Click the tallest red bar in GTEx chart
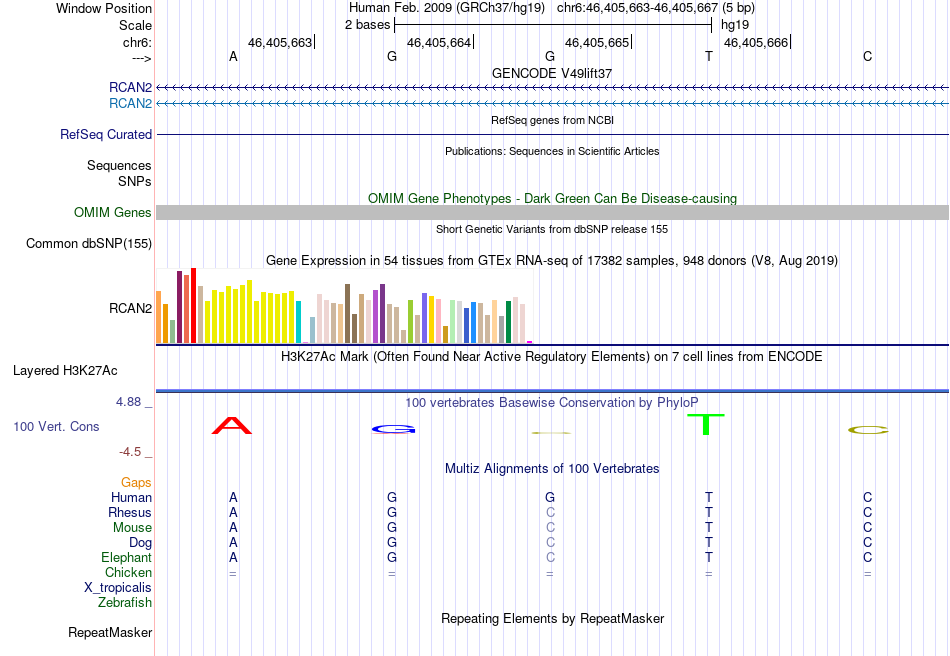The image size is (950, 656). pyautogui.click(x=193, y=306)
